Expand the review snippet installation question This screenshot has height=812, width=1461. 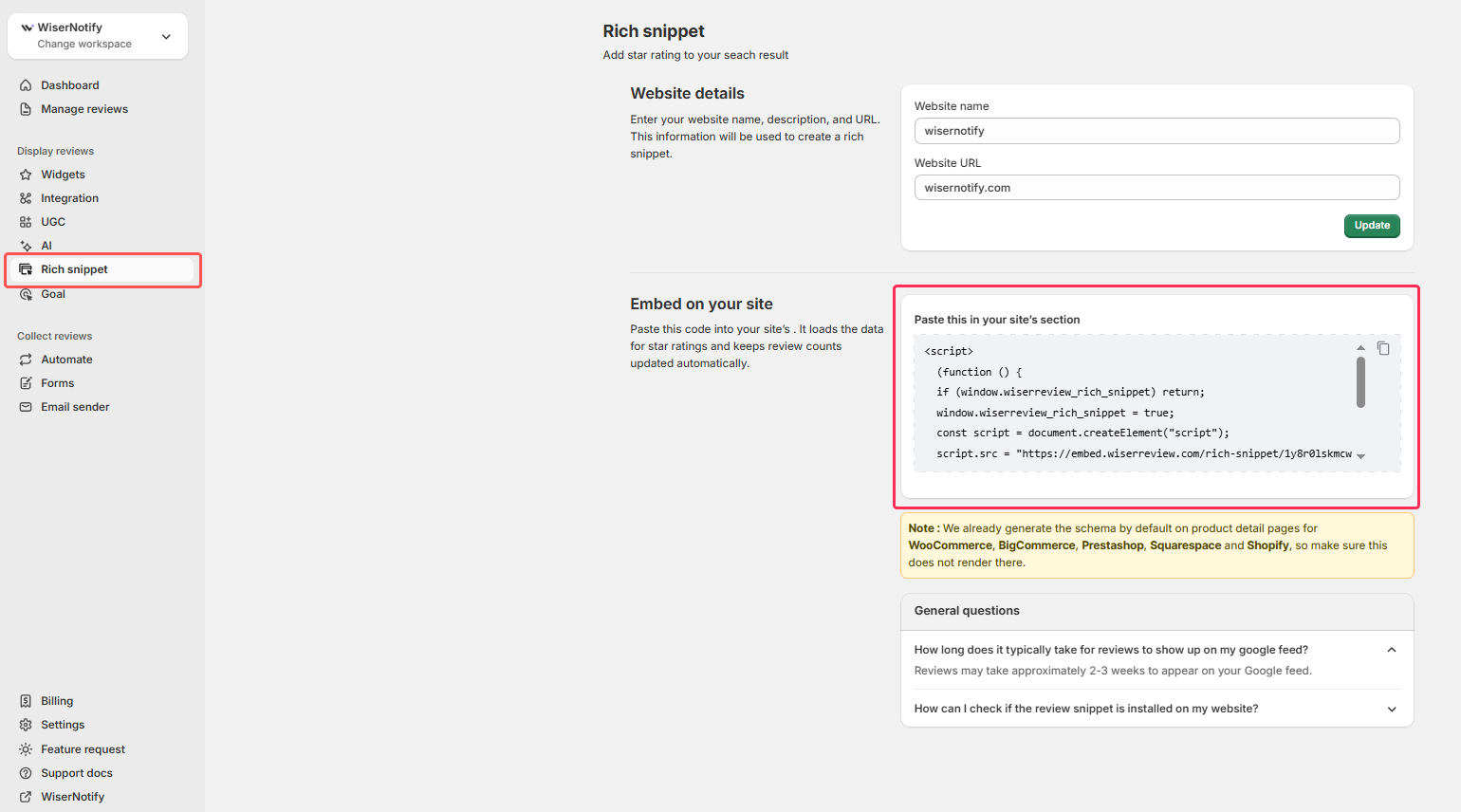pyautogui.click(x=1392, y=709)
